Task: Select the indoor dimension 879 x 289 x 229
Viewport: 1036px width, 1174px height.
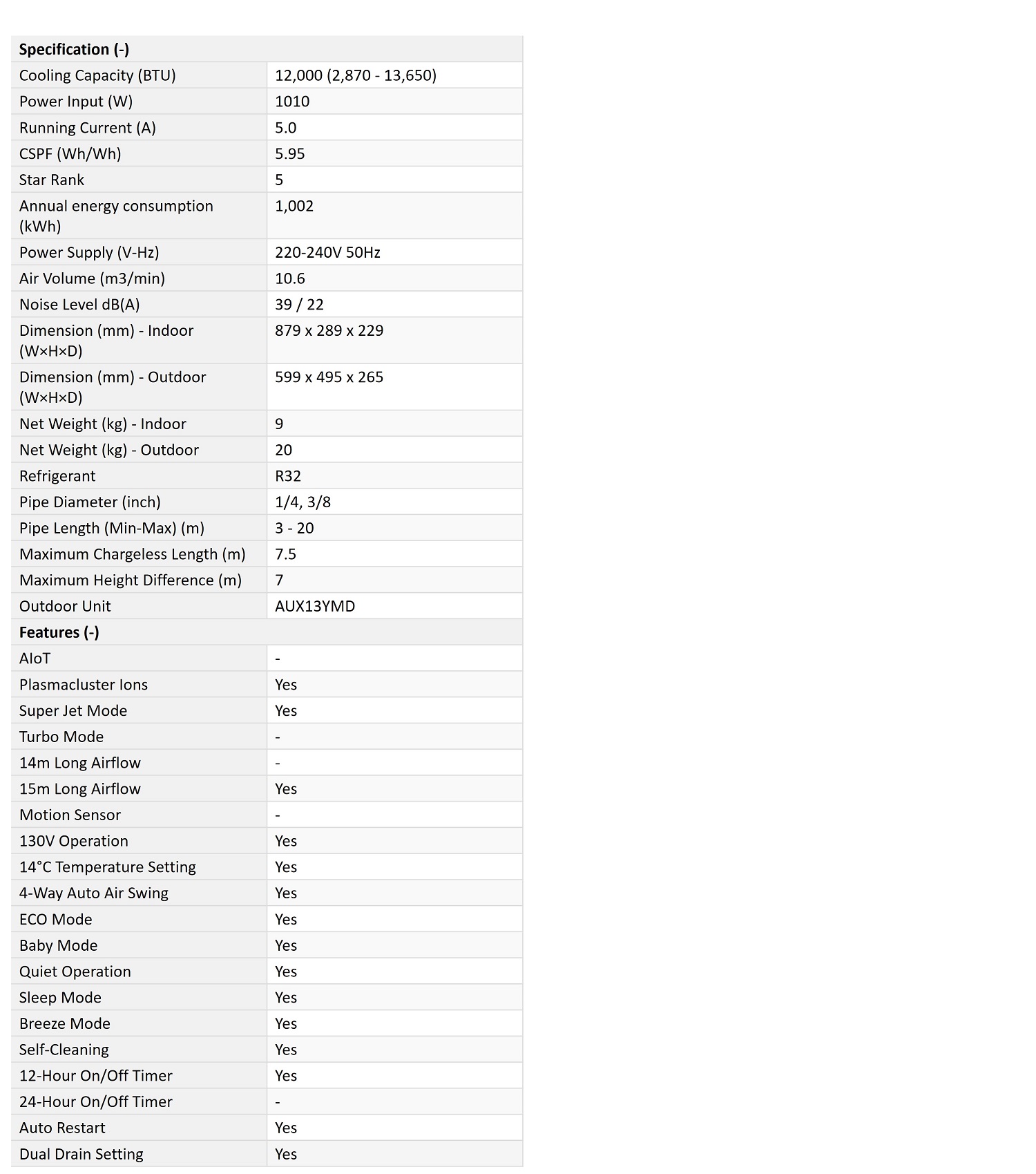Action: click(x=329, y=330)
